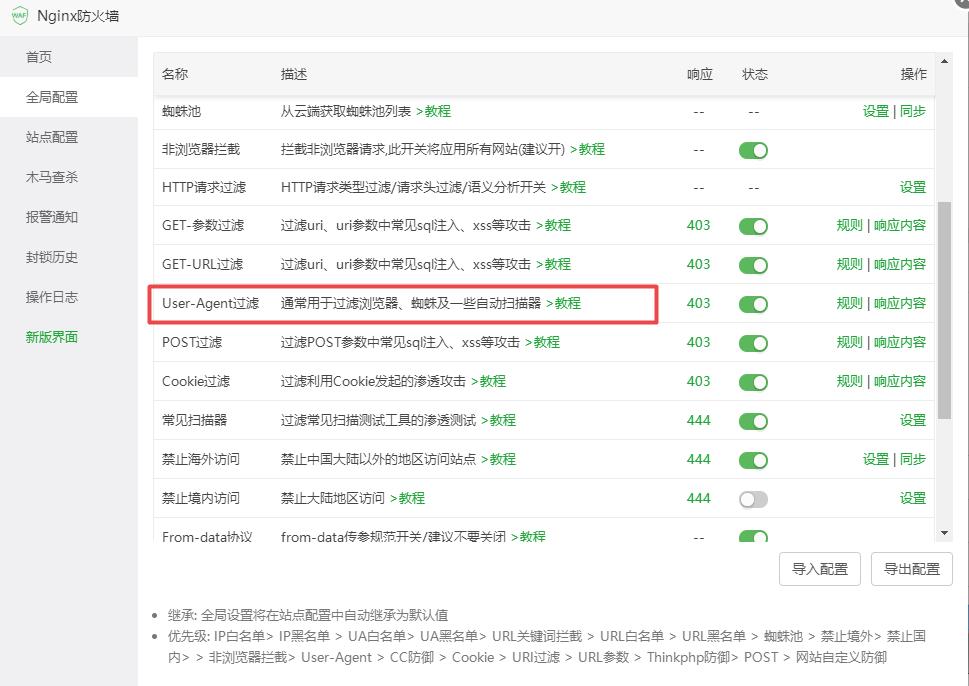The image size is (969, 686).
Task: Toggle the User-Agent过滤 switch
Action: tap(753, 304)
